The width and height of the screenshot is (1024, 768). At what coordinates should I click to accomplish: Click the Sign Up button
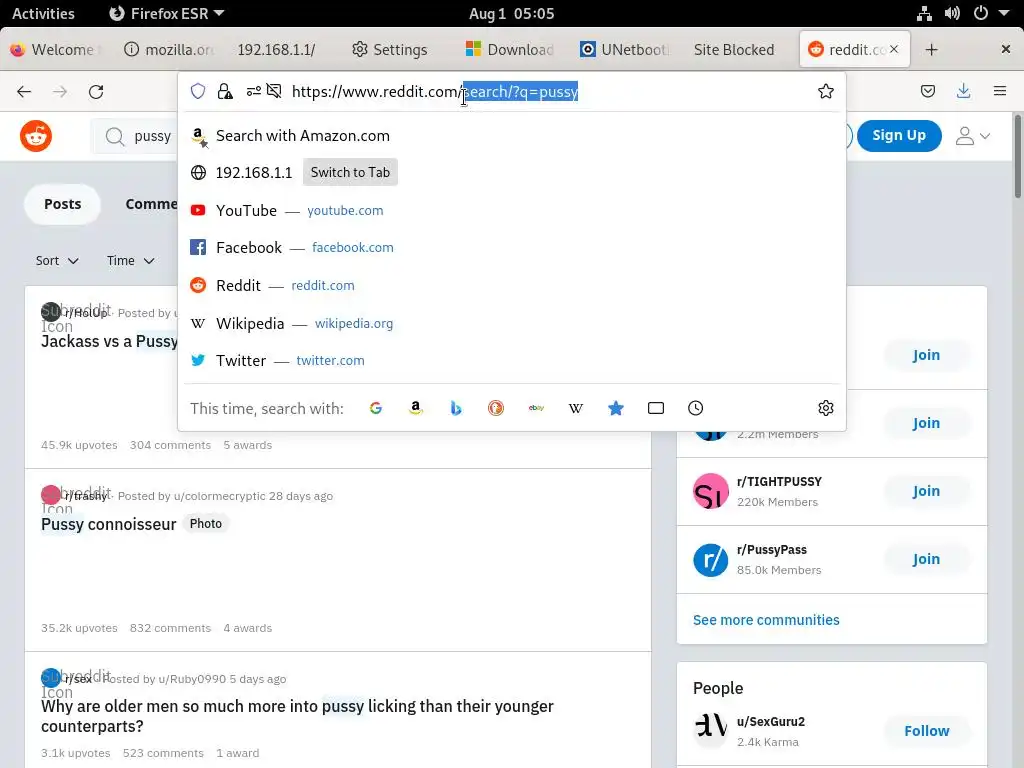tap(899, 136)
